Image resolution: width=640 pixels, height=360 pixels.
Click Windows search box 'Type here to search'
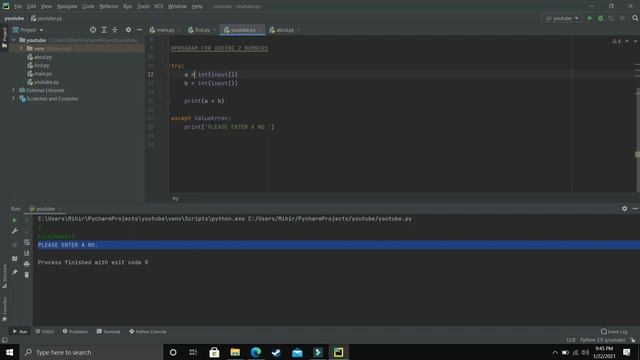click(x=92, y=352)
